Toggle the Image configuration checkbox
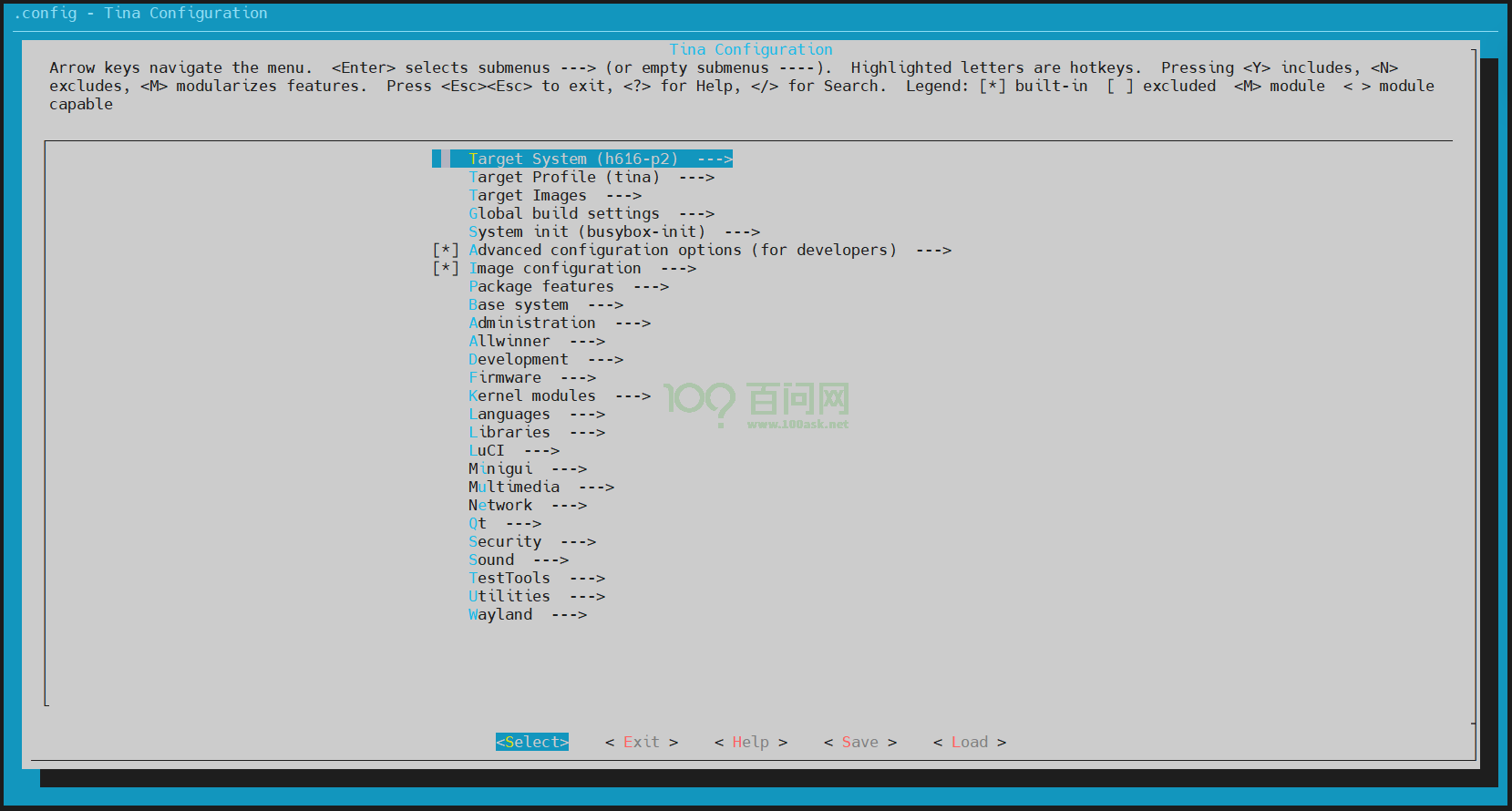 446,268
